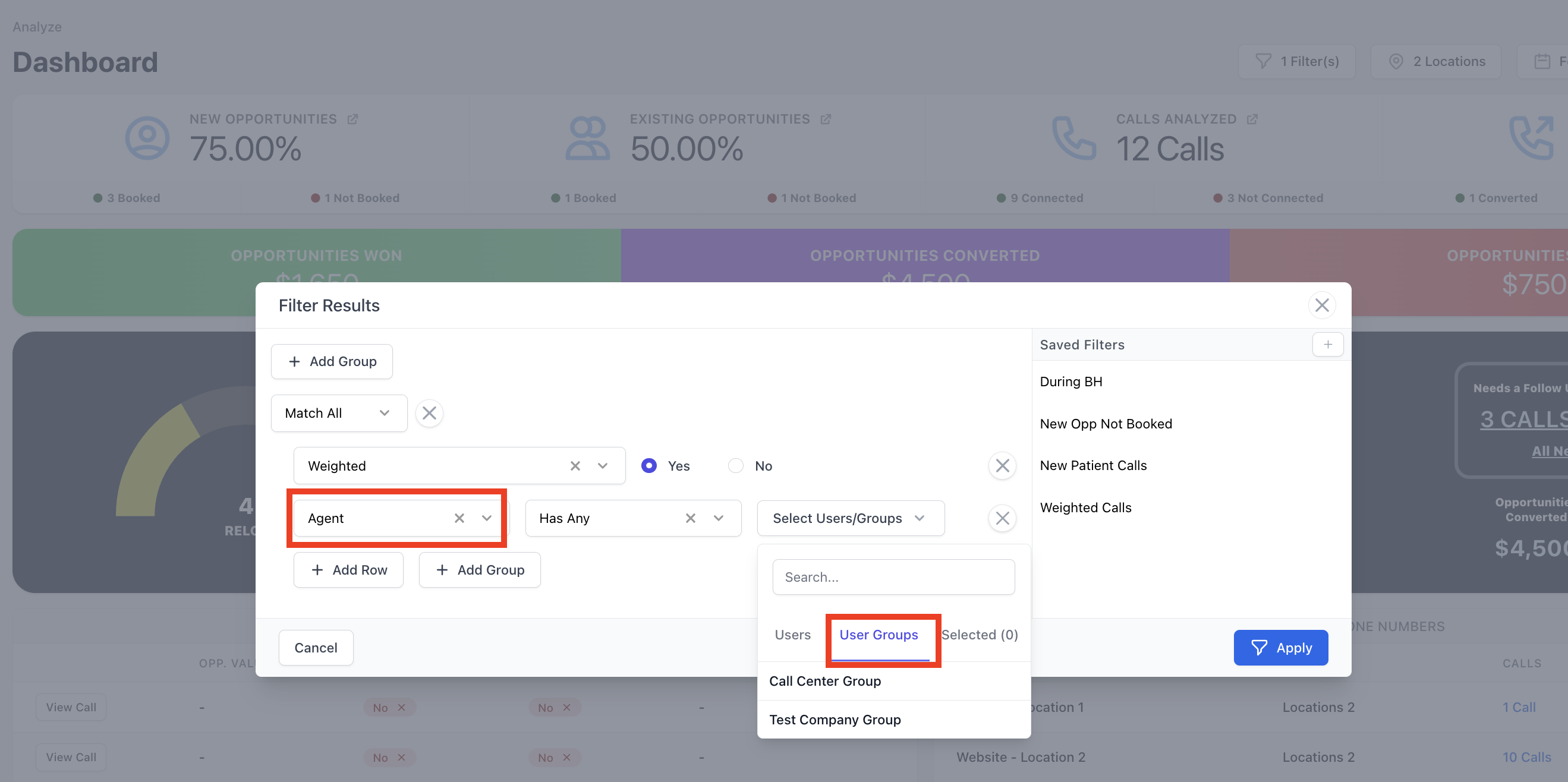Expand the Has Any operator dropdown

click(x=718, y=518)
